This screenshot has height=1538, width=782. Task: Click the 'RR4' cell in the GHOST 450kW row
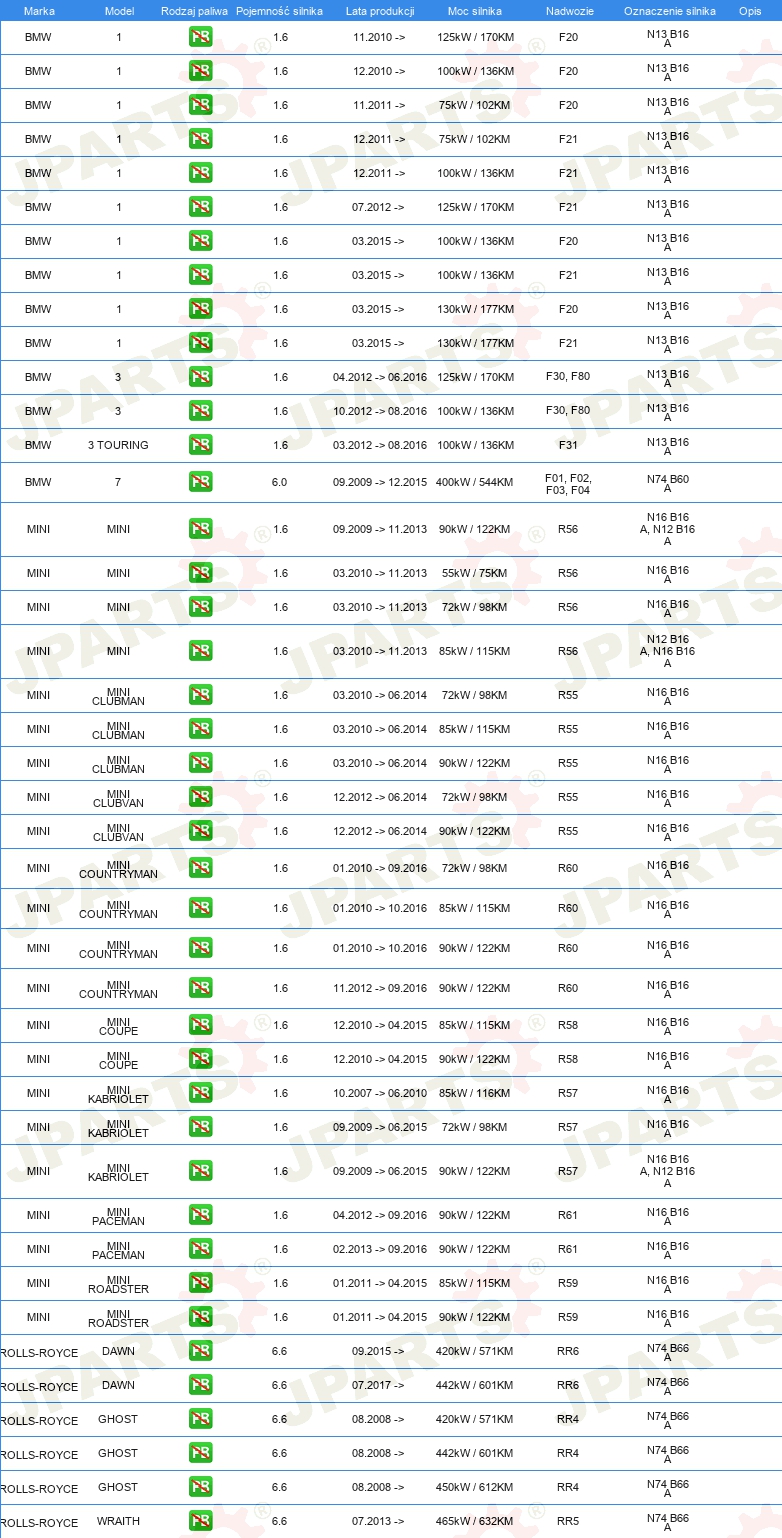(568, 1487)
